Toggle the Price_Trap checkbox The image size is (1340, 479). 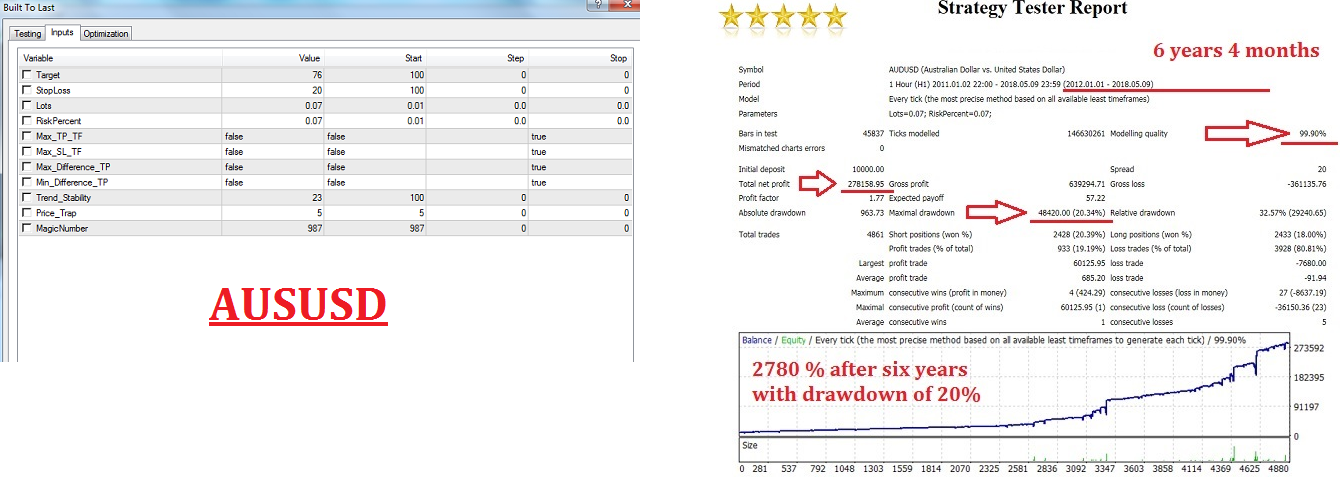click(x=26, y=213)
